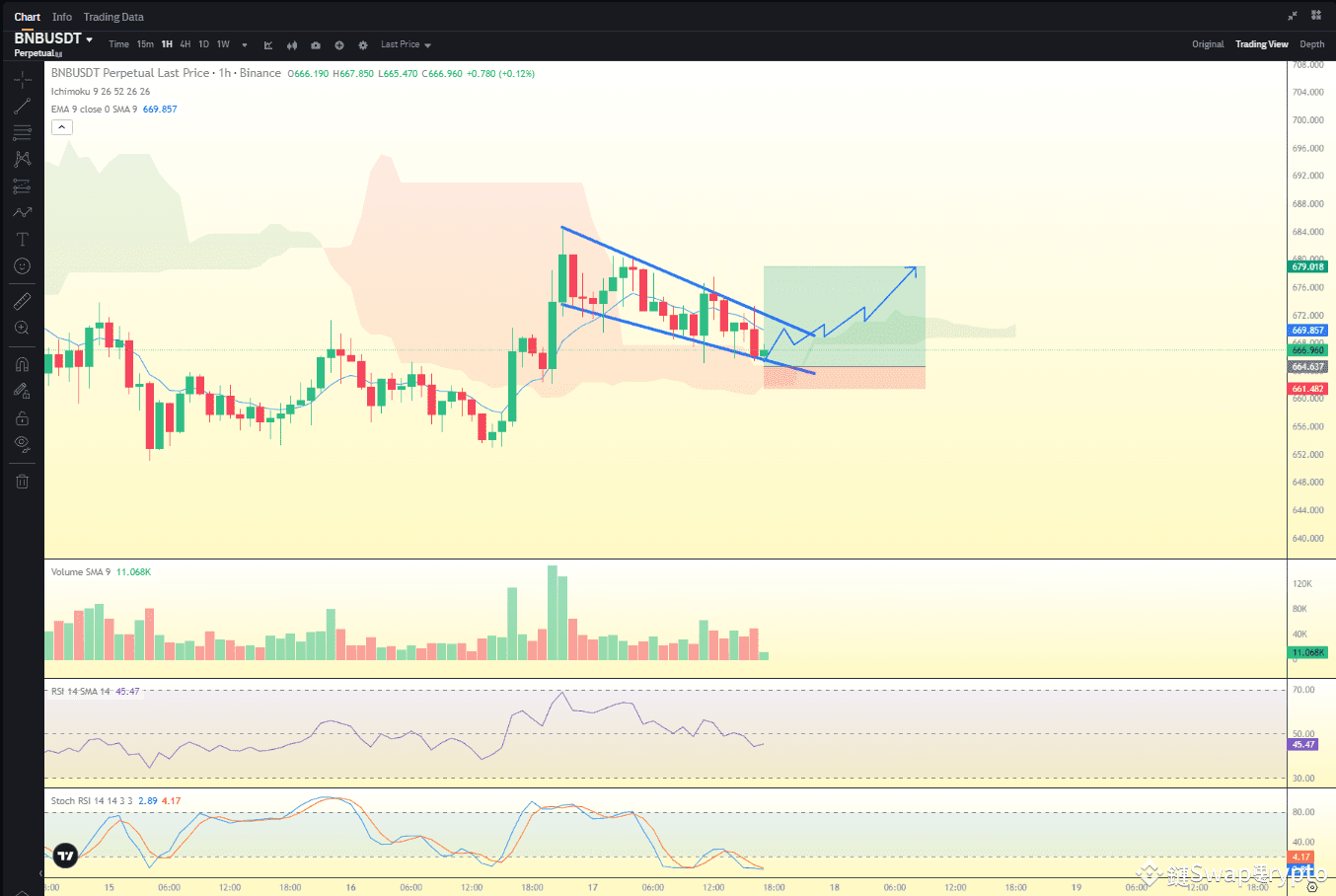Select the 4H timeframe button
Viewport: 1336px width, 896px height.
click(185, 44)
